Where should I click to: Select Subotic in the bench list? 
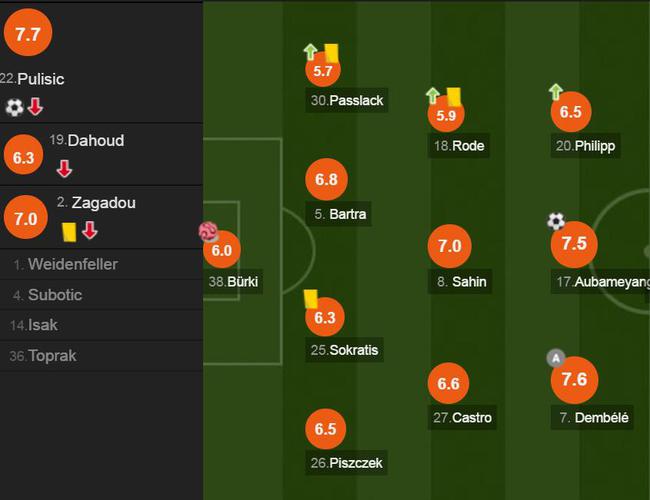(x=101, y=295)
